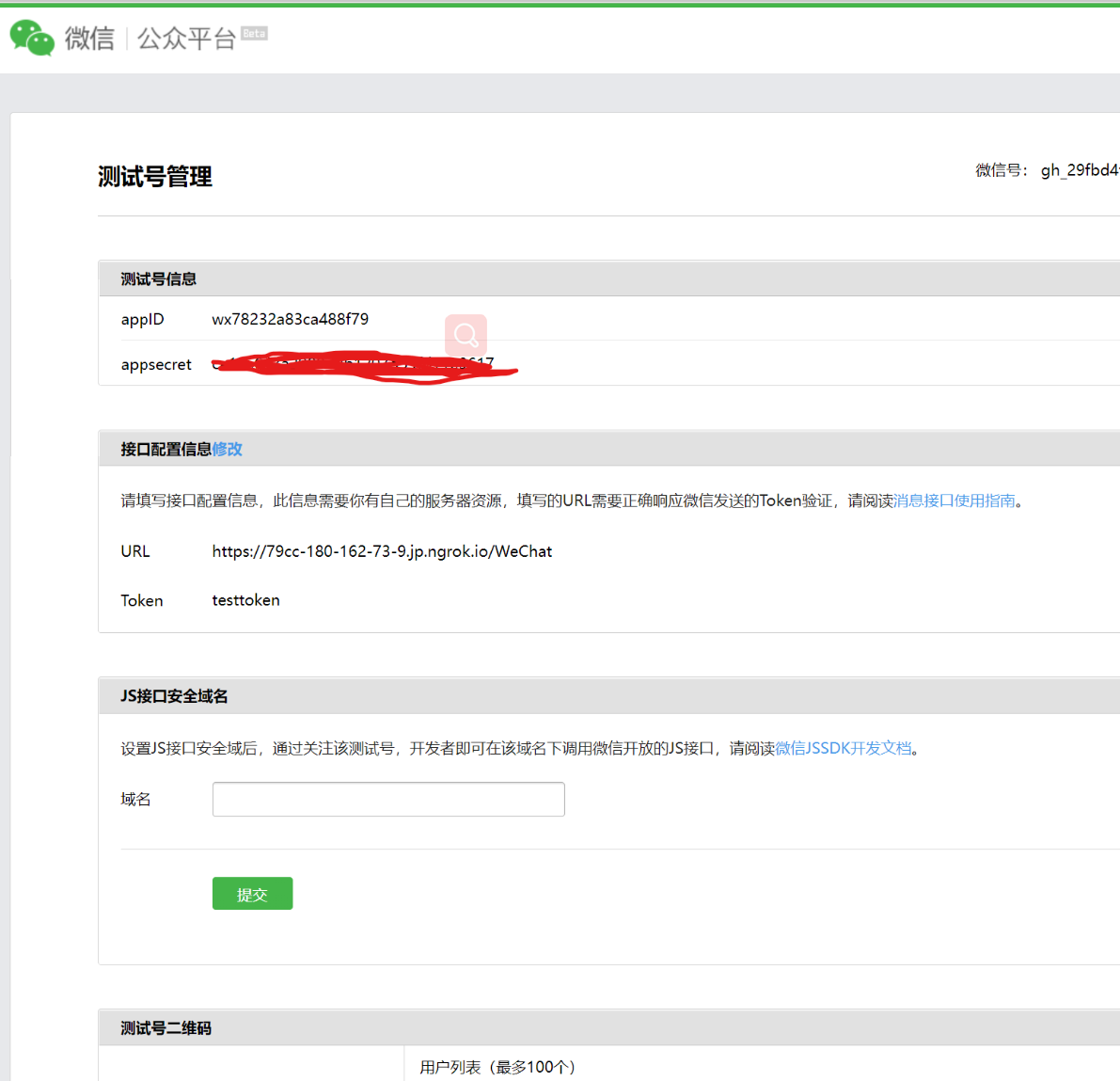Click the 公众平台 header text
The width and height of the screenshot is (1120, 1081).
186,38
